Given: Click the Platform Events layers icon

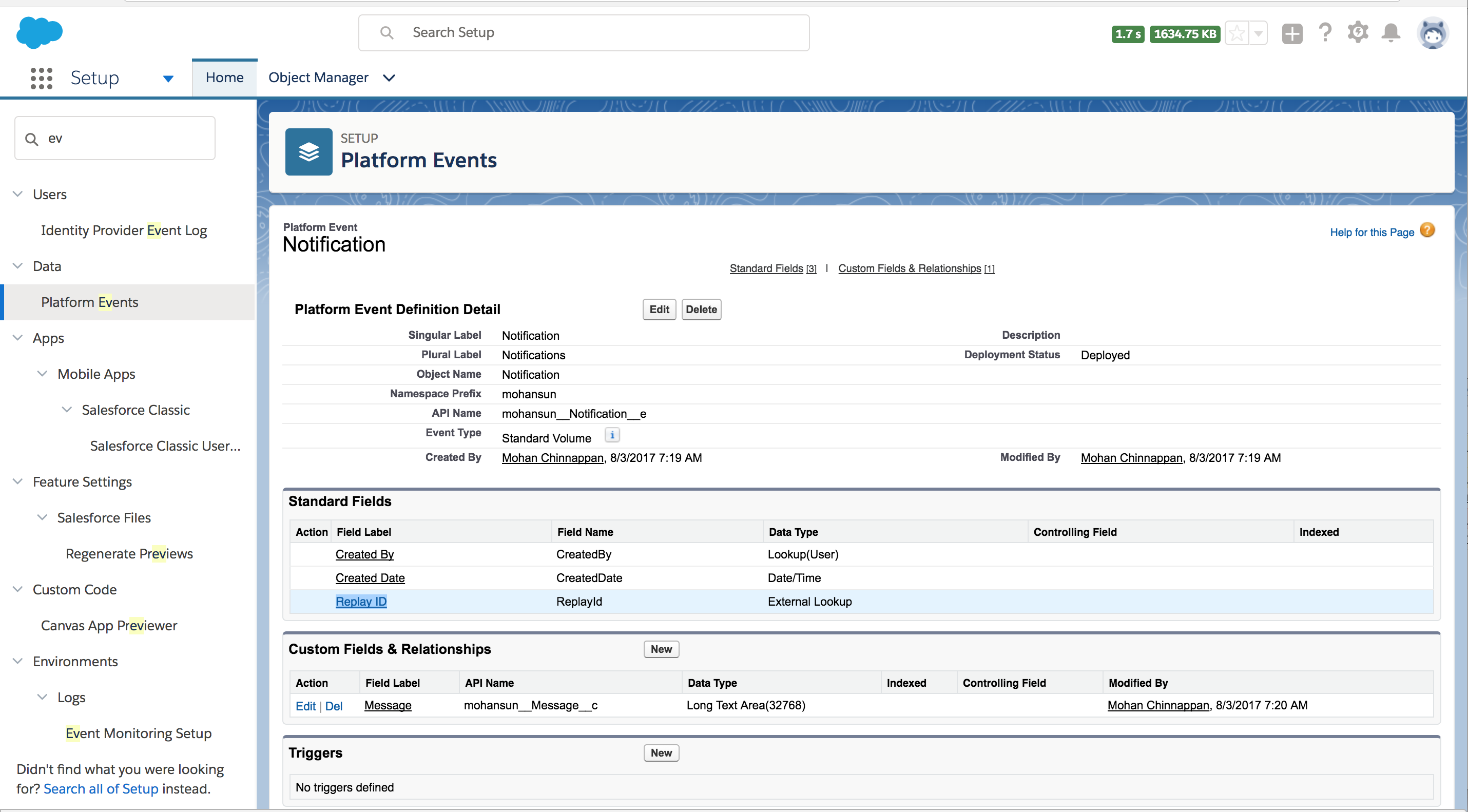Looking at the screenshot, I should pos(309,151).
